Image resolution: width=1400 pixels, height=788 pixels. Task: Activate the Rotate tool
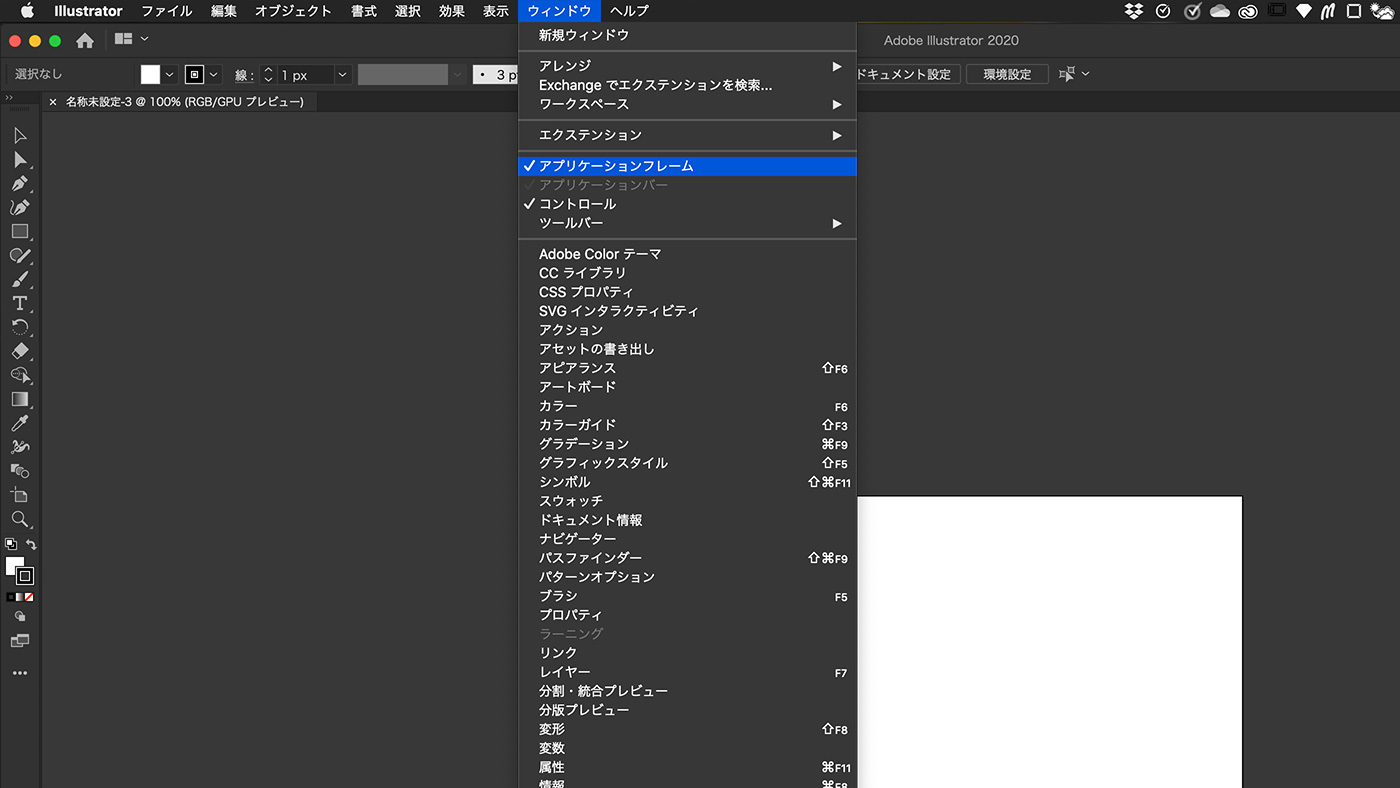click(x=20, y=327)
